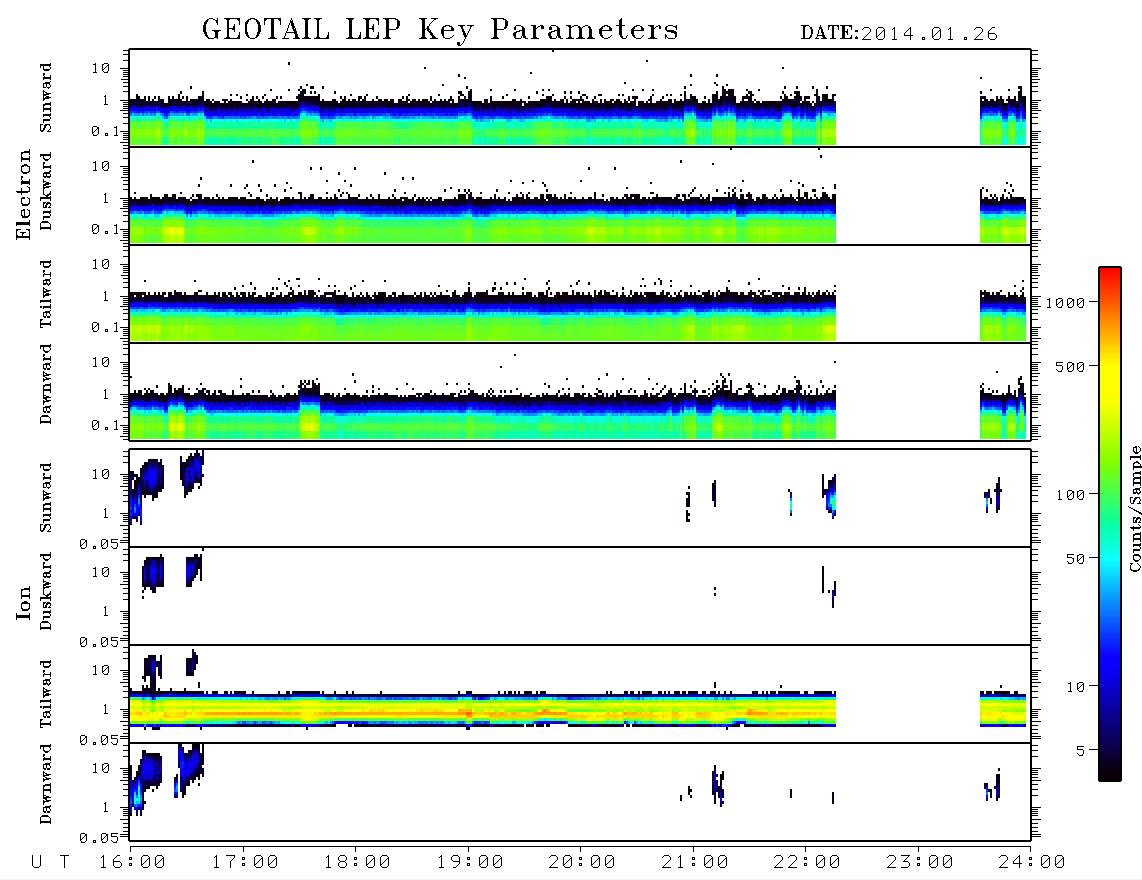Click the "20:00" time tick label
1142x880 pixels.
click(582, 863)
